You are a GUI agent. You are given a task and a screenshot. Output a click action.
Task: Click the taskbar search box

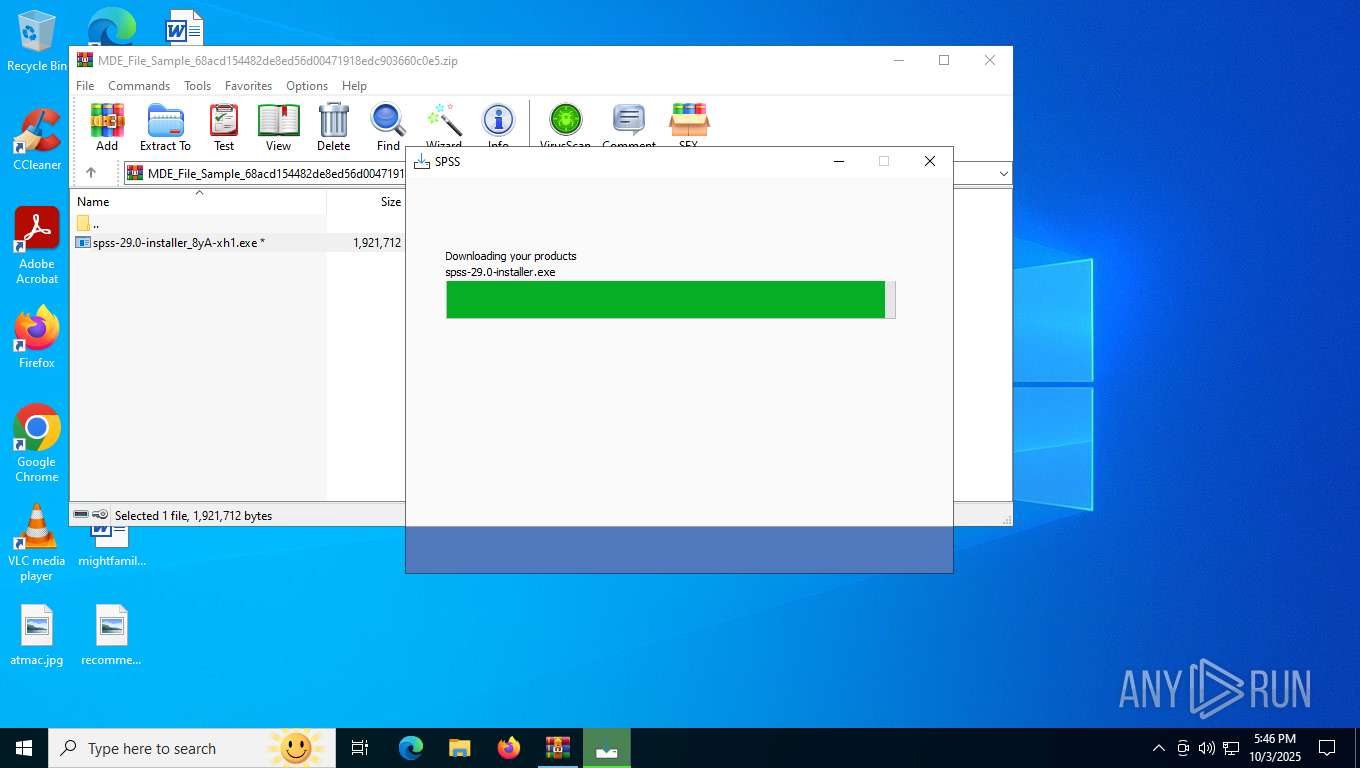pos(192,748)
